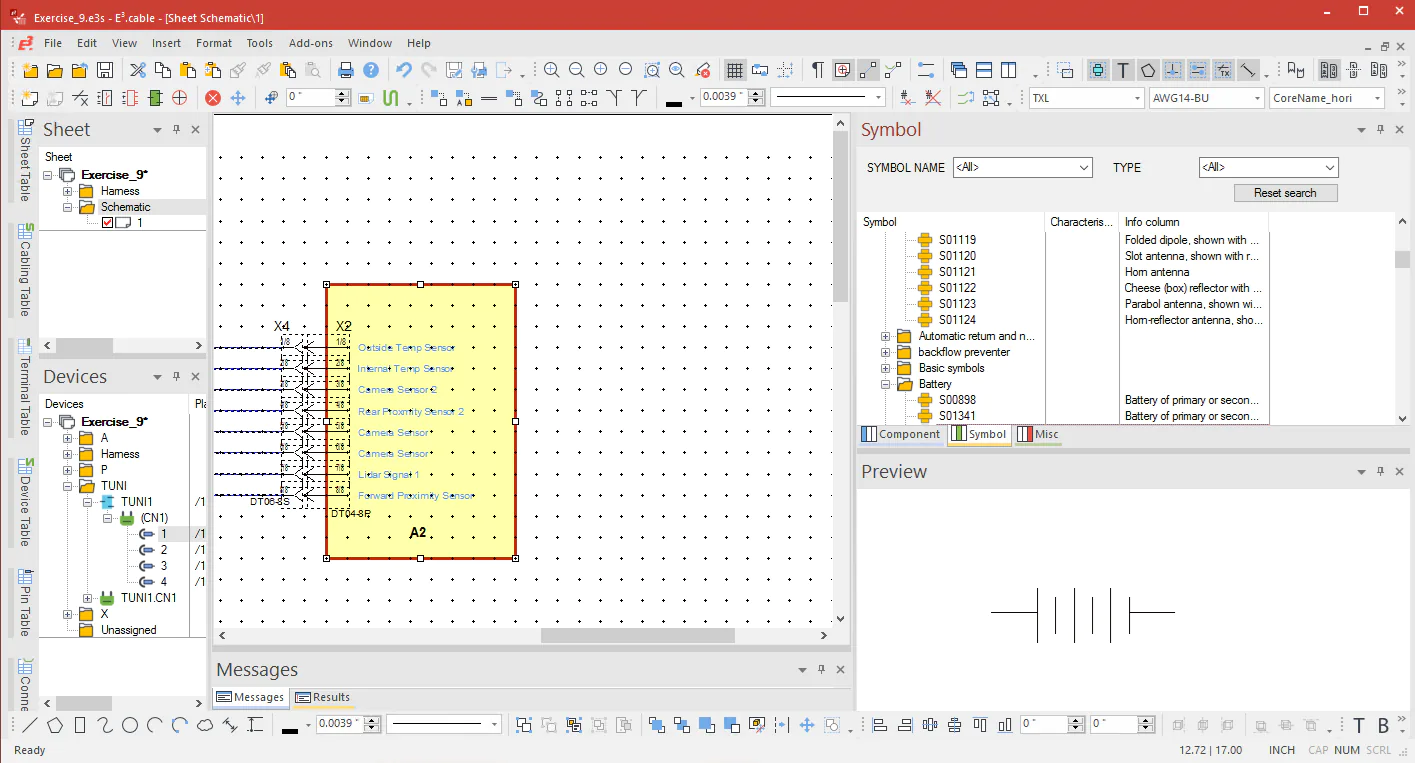Open the Device Table side tab
1415x763 pixels.
coord(25,503)
